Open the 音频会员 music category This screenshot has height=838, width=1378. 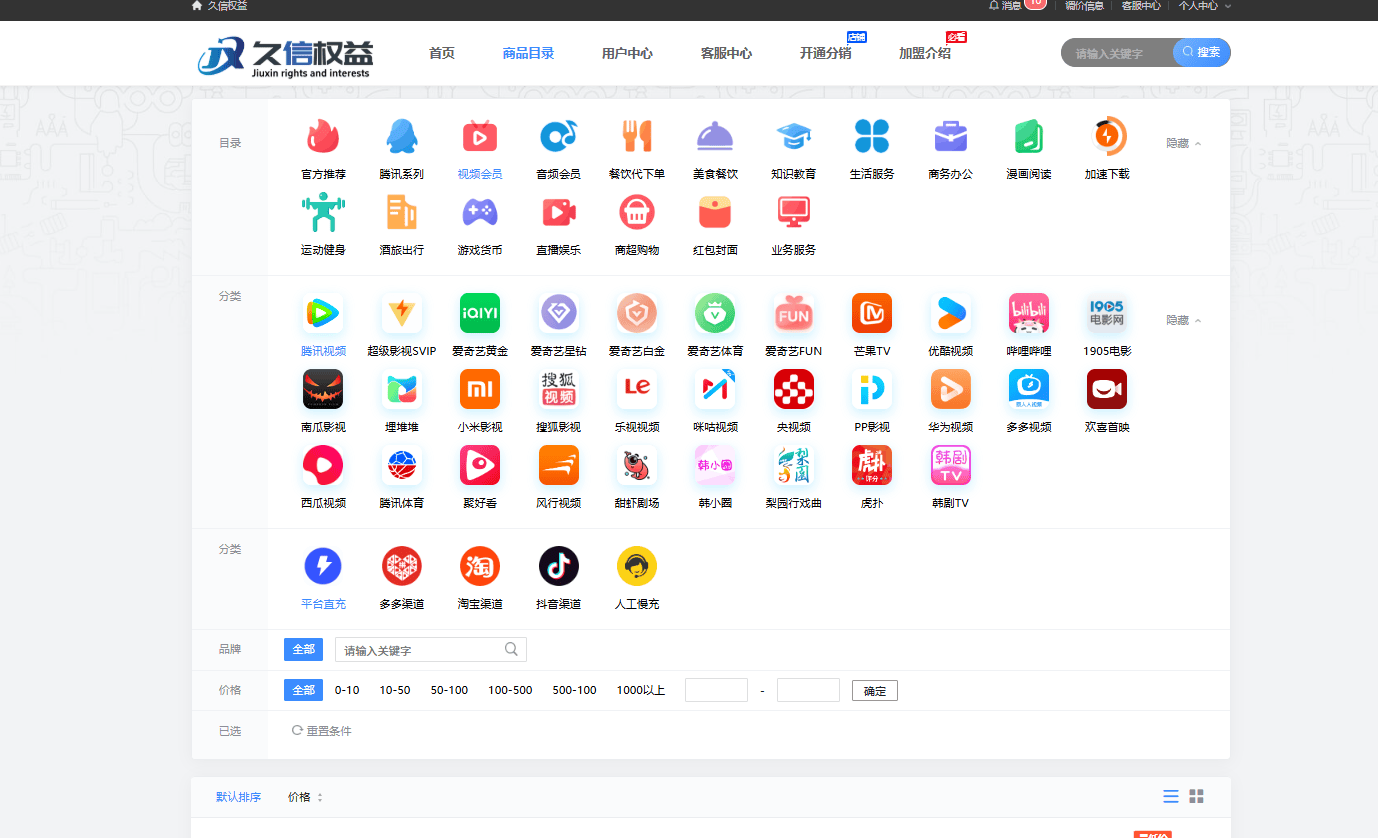tap(558, 136)
